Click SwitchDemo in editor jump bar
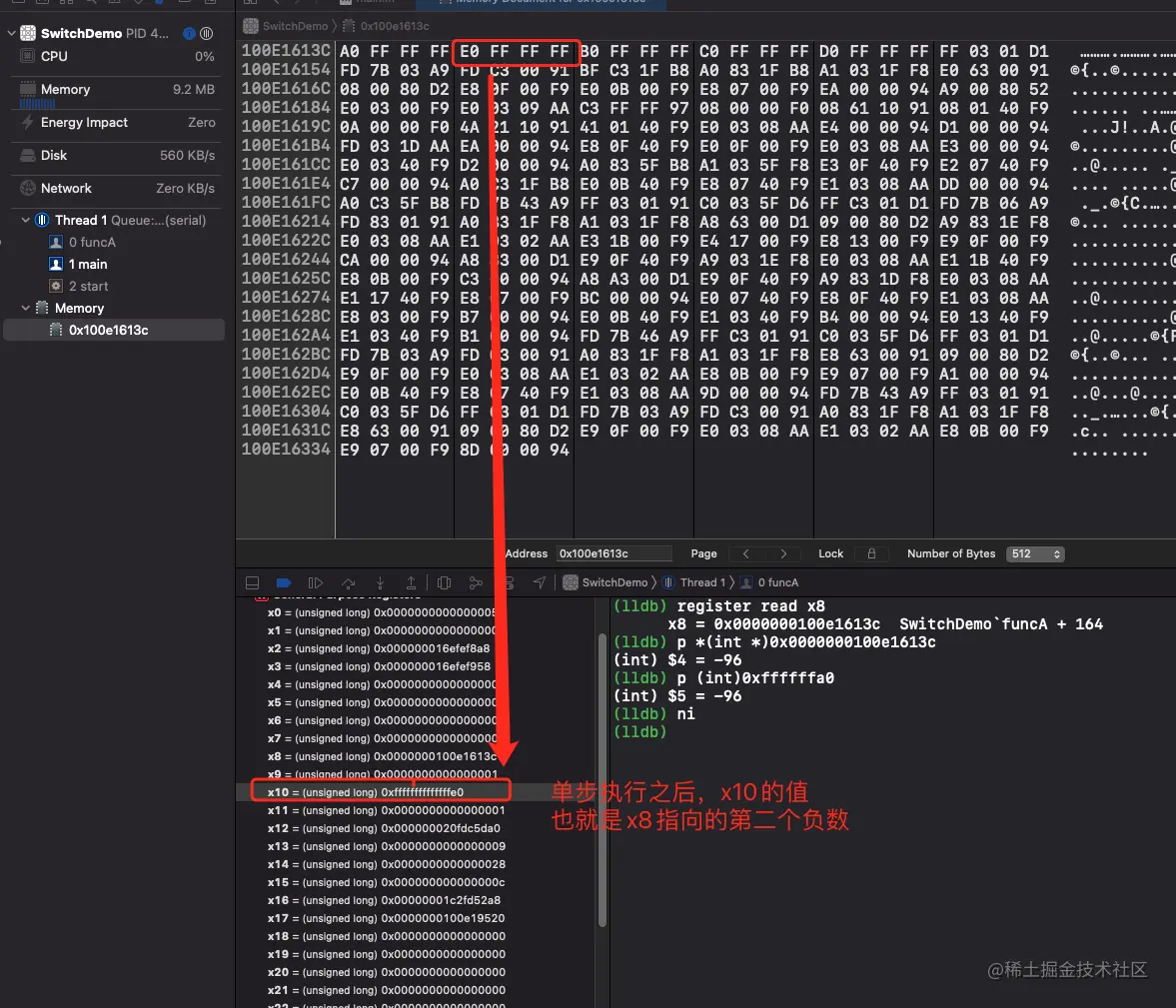Image resolution: width=1176 pixels, height=1008 pixels. tap(286, 26)
